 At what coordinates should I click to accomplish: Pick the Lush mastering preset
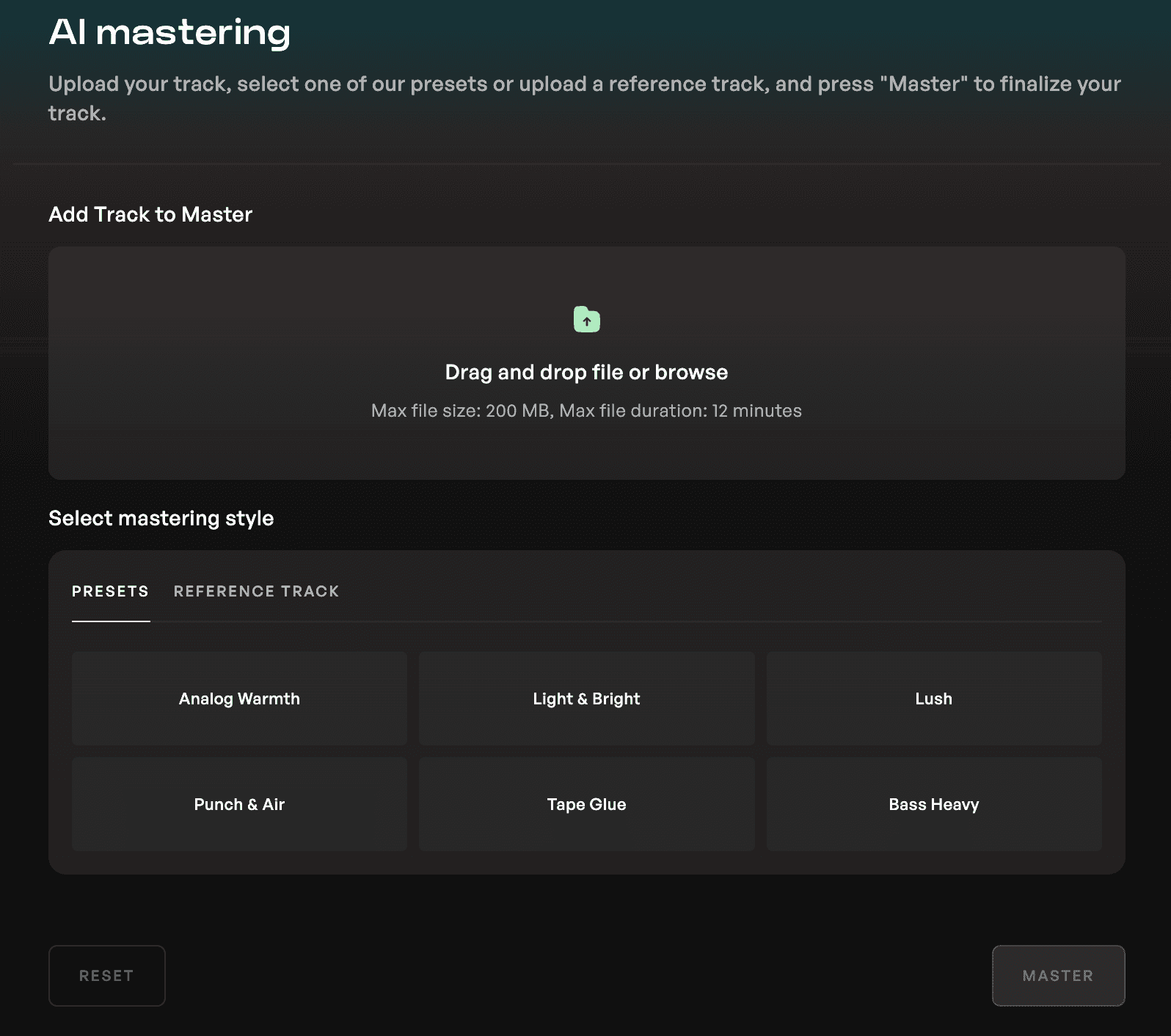[x=934, y=698]
